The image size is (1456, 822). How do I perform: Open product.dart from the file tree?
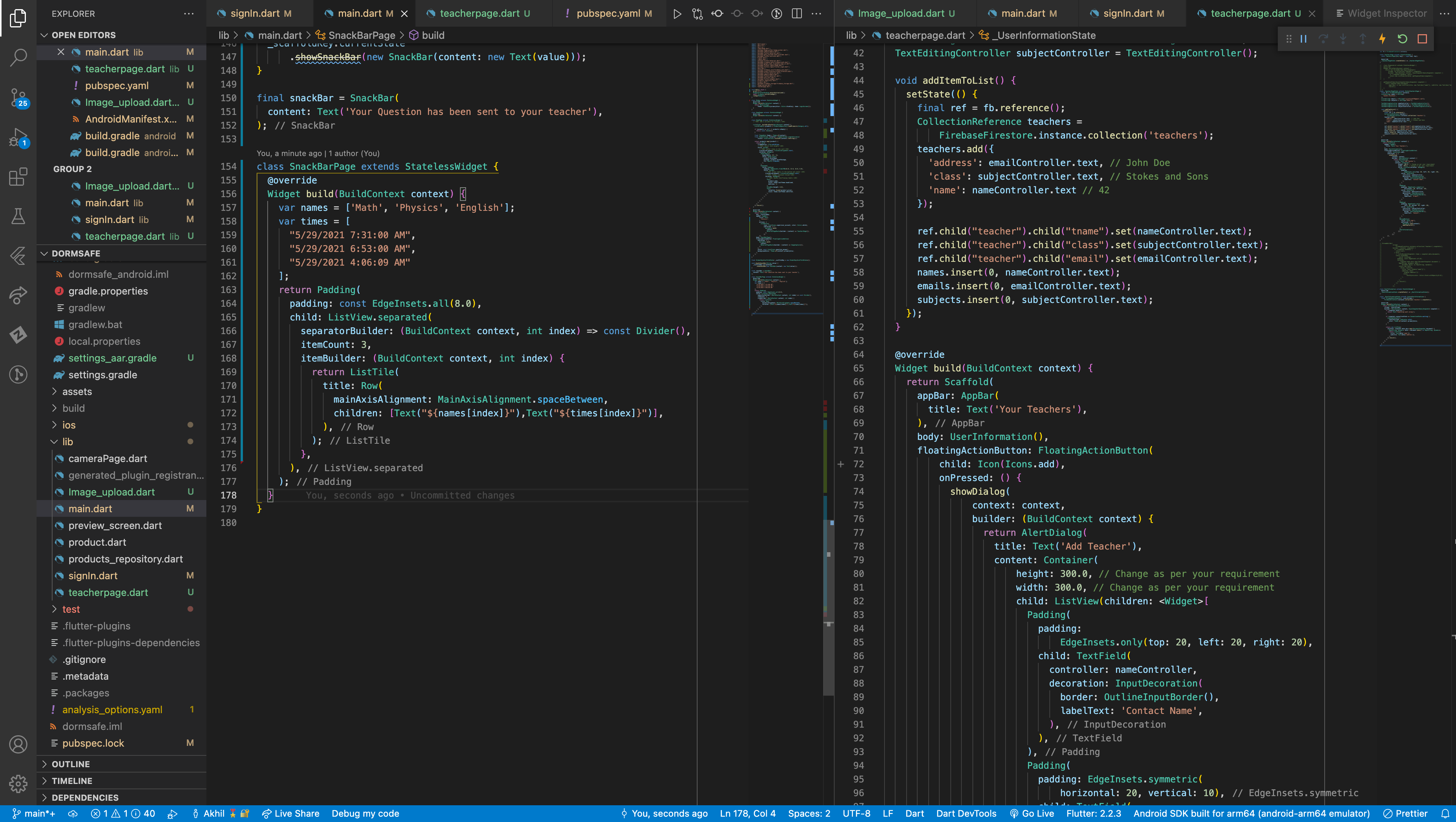click(x=97, y=542)
